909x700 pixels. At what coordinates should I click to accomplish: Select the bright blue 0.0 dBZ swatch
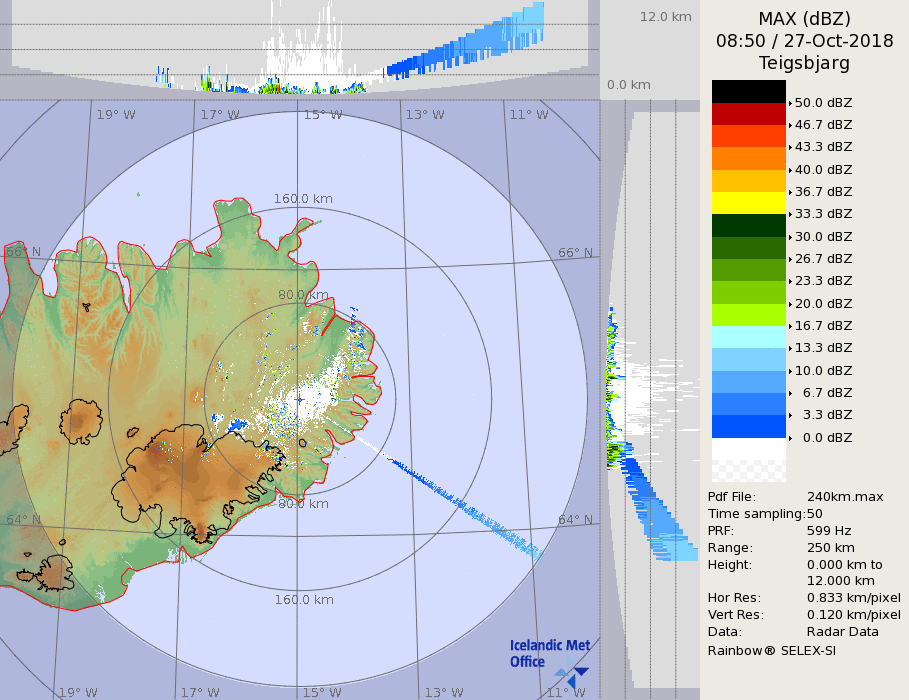[748, 427]
